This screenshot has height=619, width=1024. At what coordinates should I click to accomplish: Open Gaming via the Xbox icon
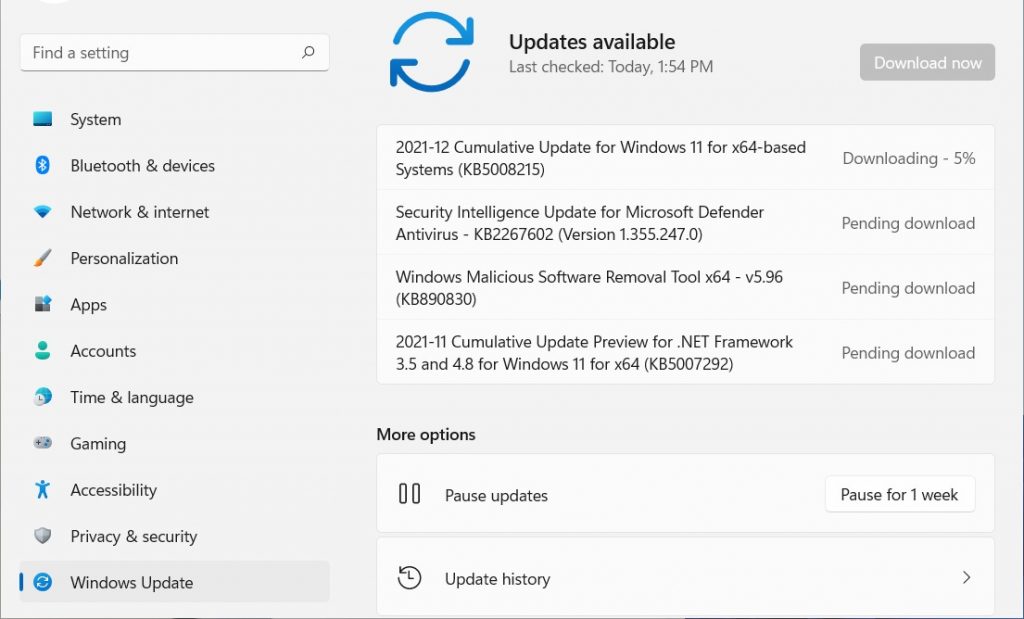pyautogui.click(x=42, y=443)
